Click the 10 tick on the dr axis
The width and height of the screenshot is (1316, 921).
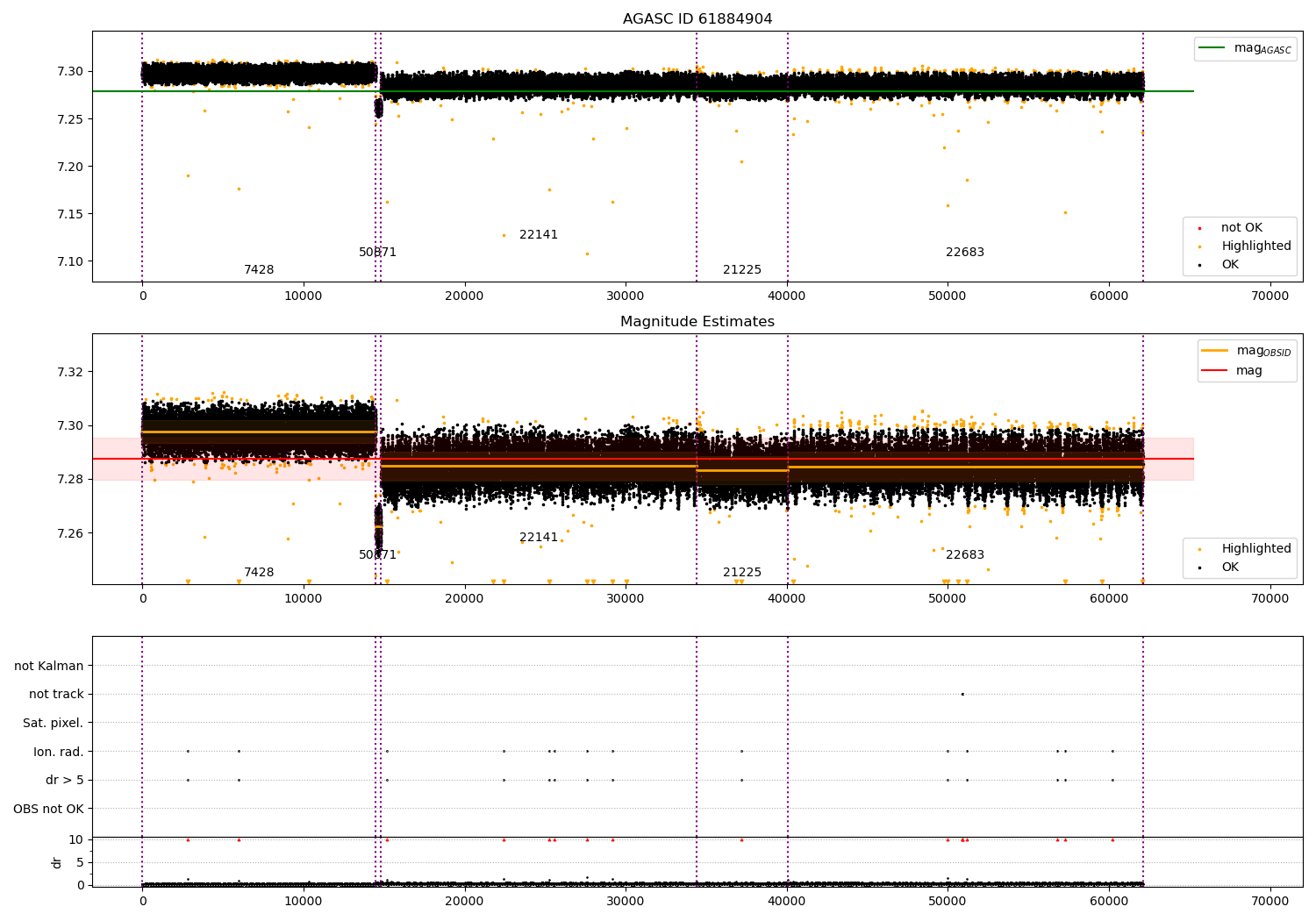(76, 839)
